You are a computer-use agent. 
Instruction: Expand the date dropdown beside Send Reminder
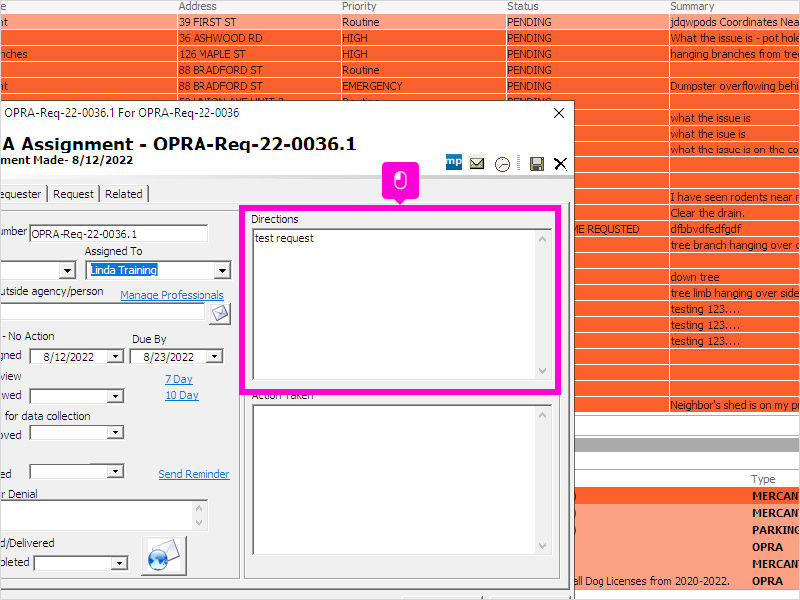click(x=115, y=471)
